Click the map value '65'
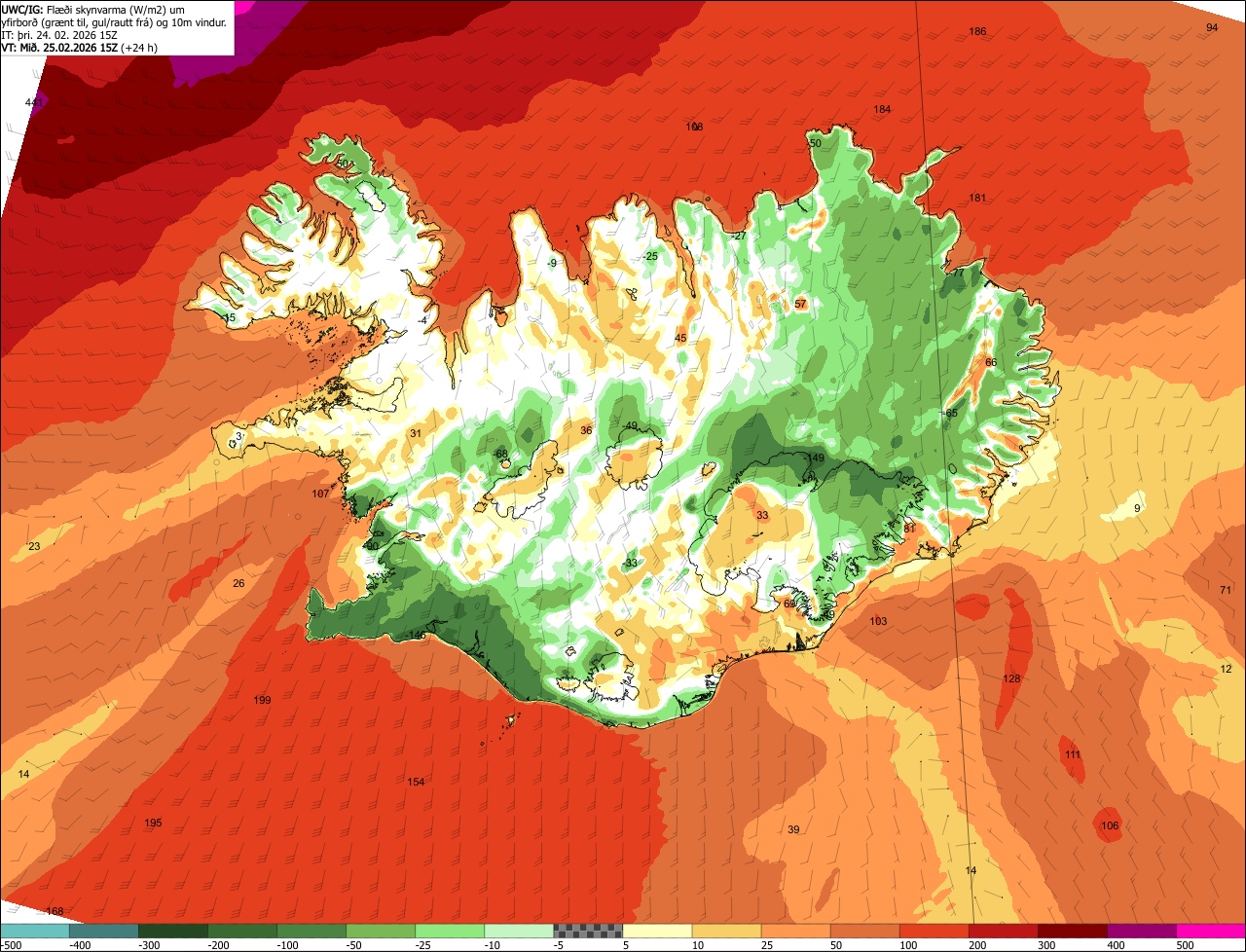 (951, 413)
